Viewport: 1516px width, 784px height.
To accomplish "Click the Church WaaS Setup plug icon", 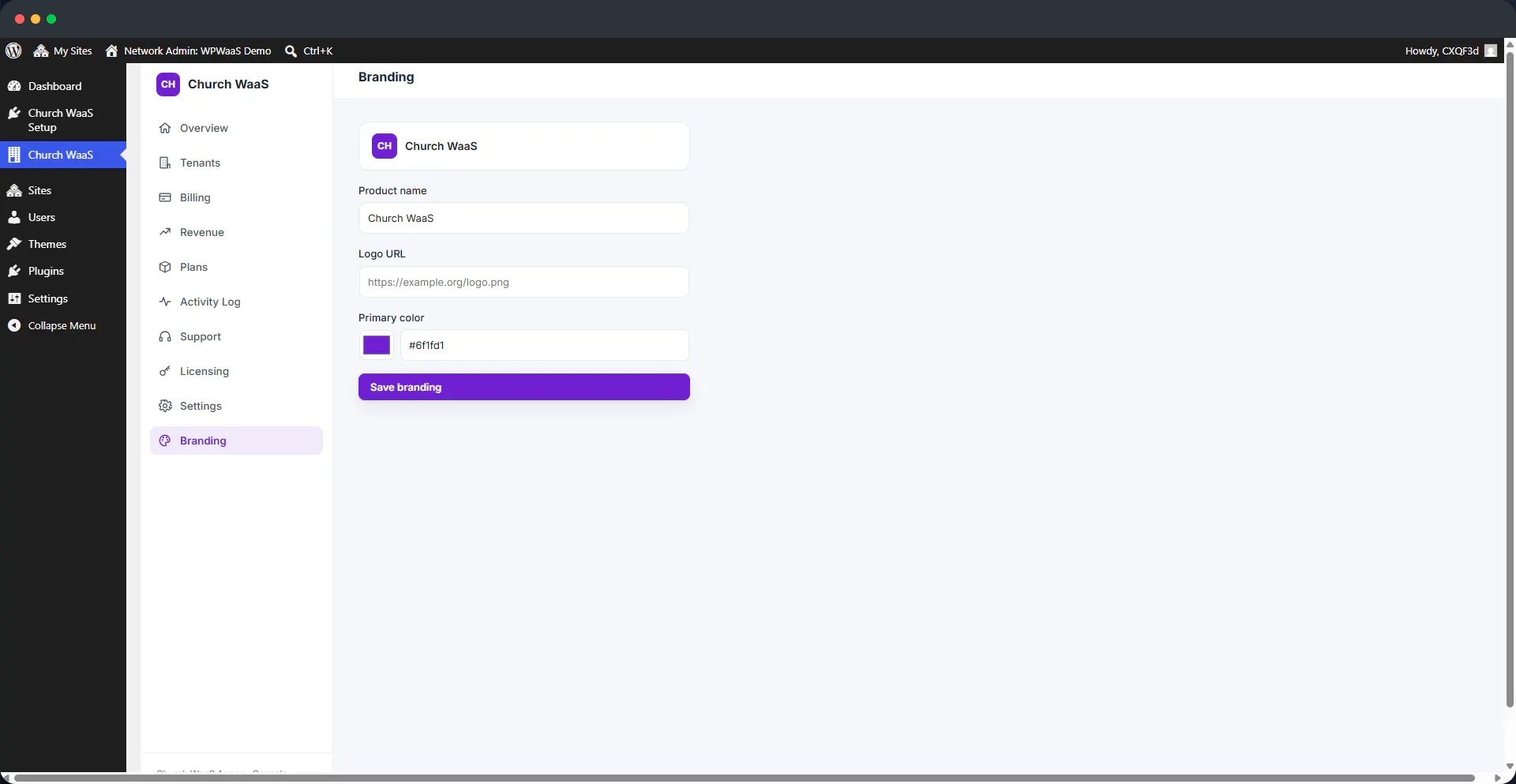I will [14, 113].
